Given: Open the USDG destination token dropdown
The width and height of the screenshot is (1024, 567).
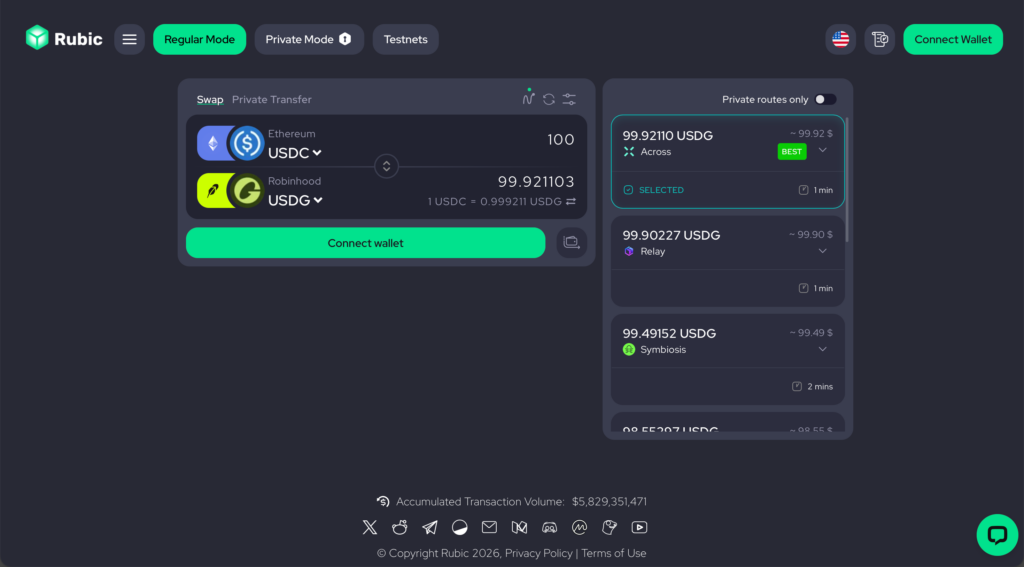Looking at the screenshot, I should point(295,201).
